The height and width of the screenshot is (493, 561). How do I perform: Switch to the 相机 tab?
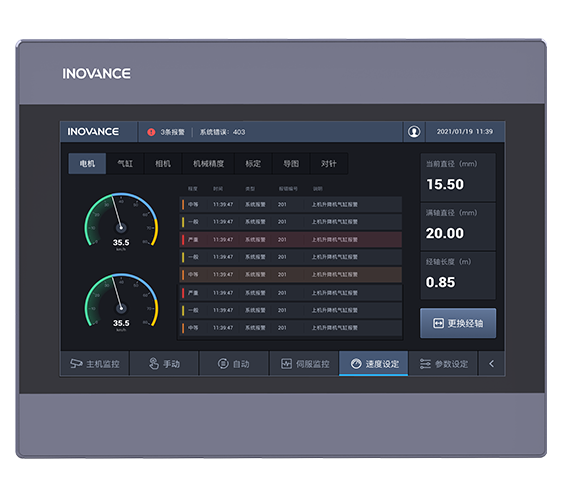(163, 163)
